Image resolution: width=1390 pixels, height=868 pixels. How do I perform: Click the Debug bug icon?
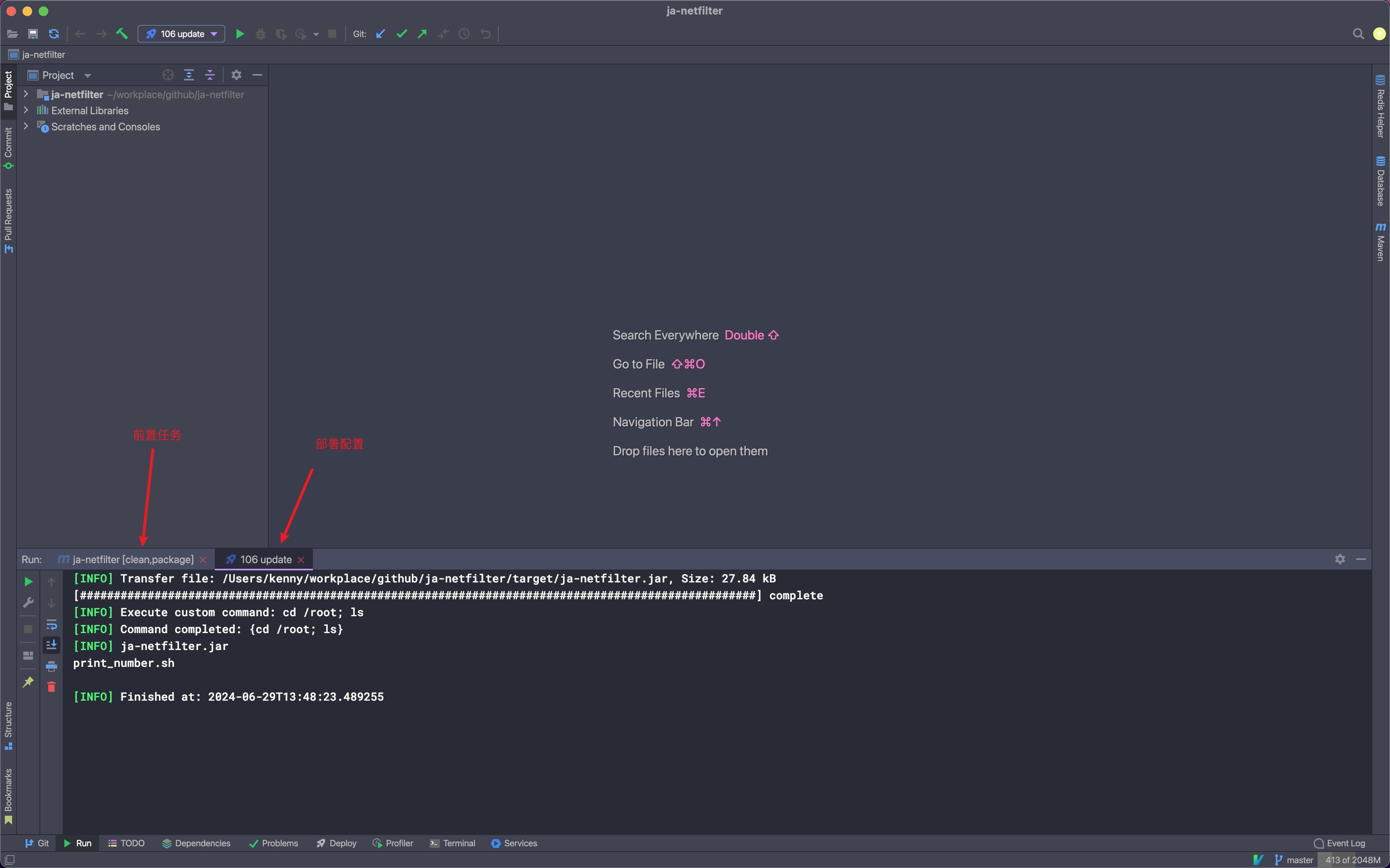pos(261,34)
